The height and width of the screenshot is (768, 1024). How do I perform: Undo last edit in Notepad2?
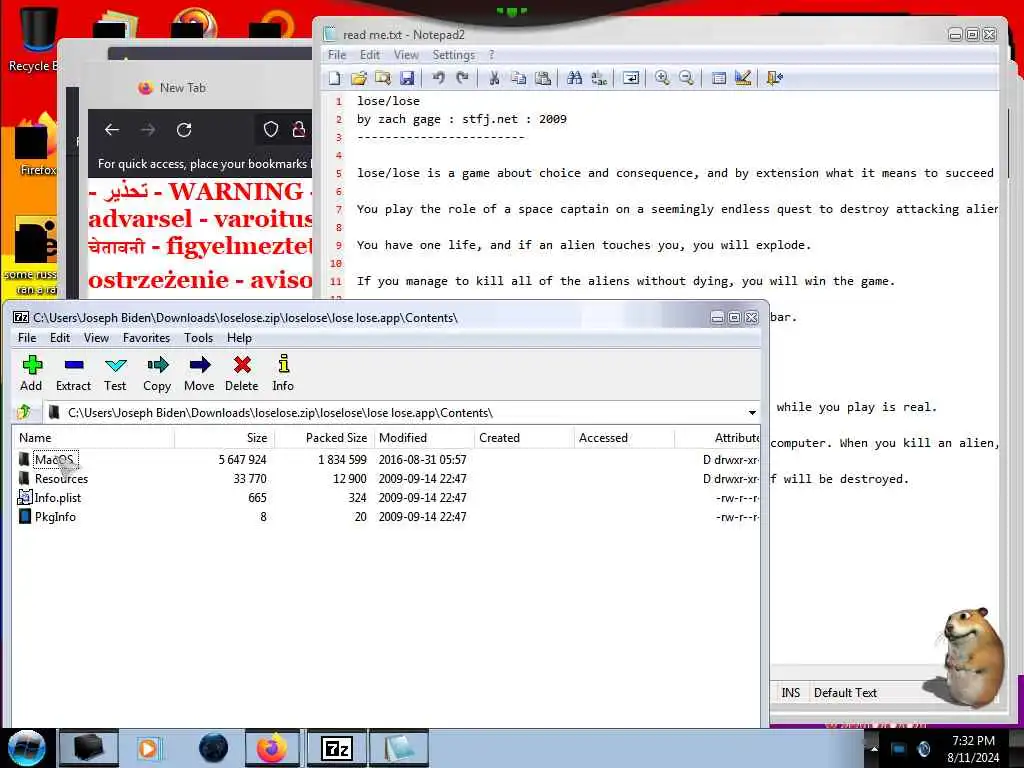(x=438, y=78)
